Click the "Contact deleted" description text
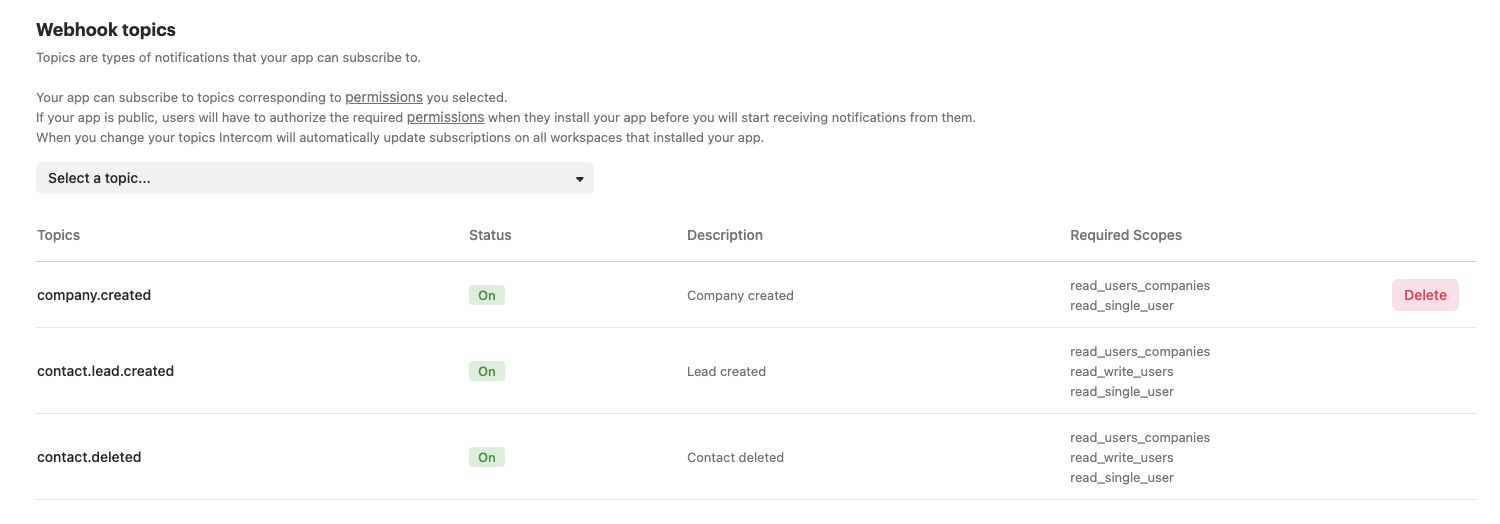The width and height of the screenshot is (1500, 524). pyautogui.click(x=735, y=457)
